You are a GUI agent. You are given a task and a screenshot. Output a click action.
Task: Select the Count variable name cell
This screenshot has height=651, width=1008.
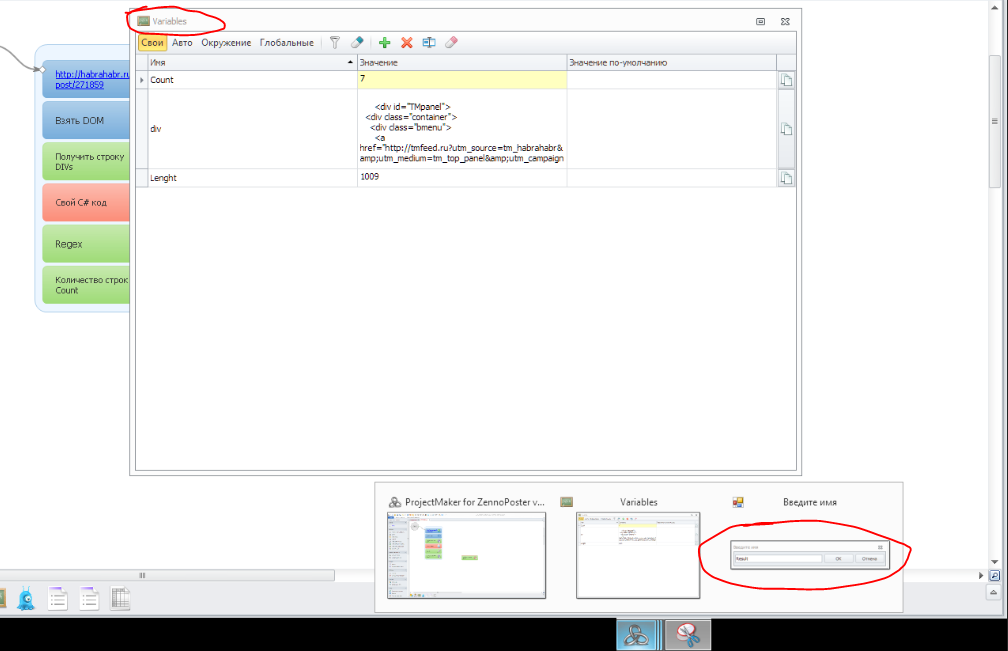pos(252,80)
